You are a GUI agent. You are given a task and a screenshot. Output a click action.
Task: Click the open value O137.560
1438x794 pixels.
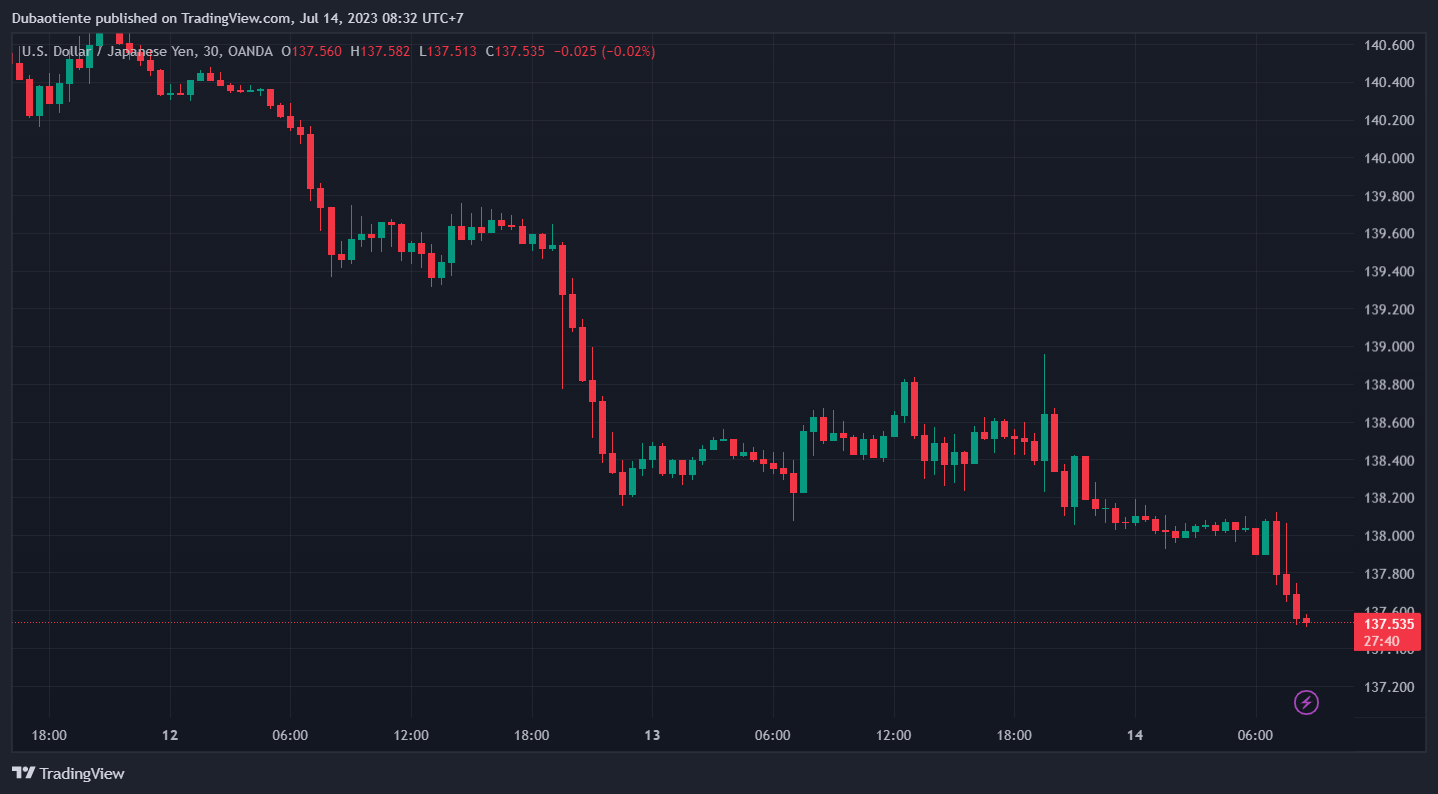pyautogui.click(x=312, y=51)
